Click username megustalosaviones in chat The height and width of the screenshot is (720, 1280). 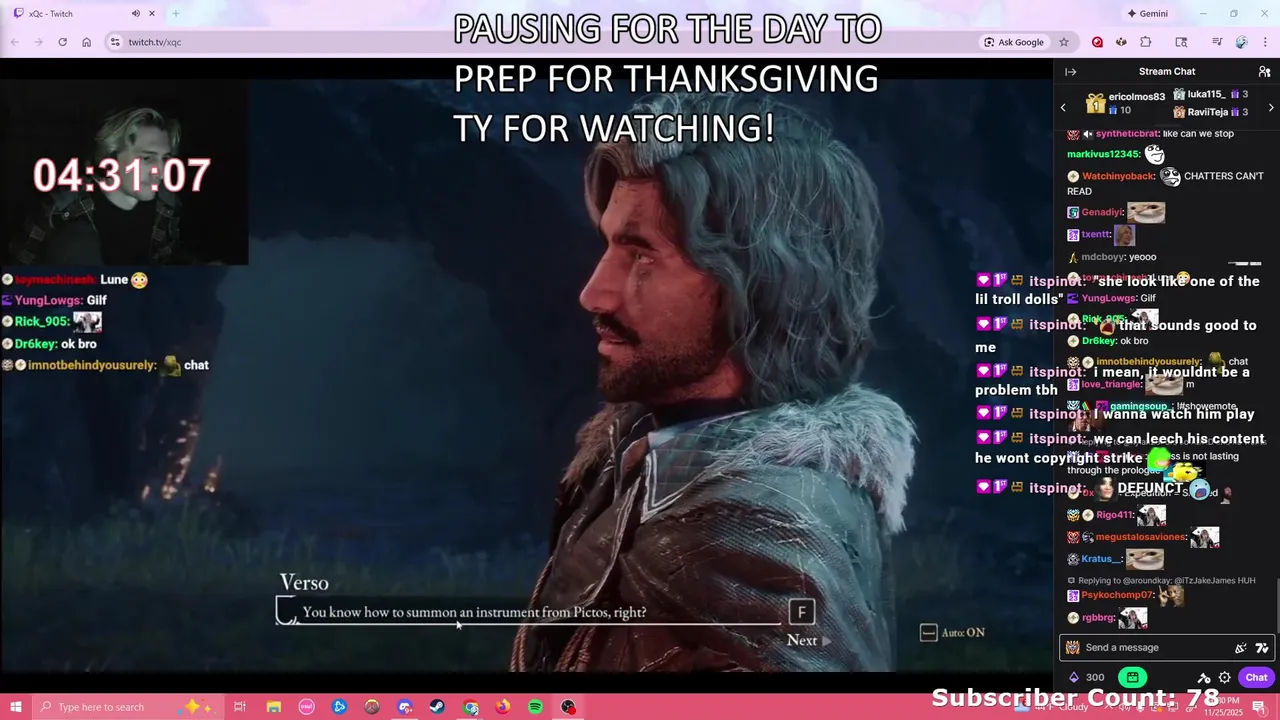(1140, 537)
